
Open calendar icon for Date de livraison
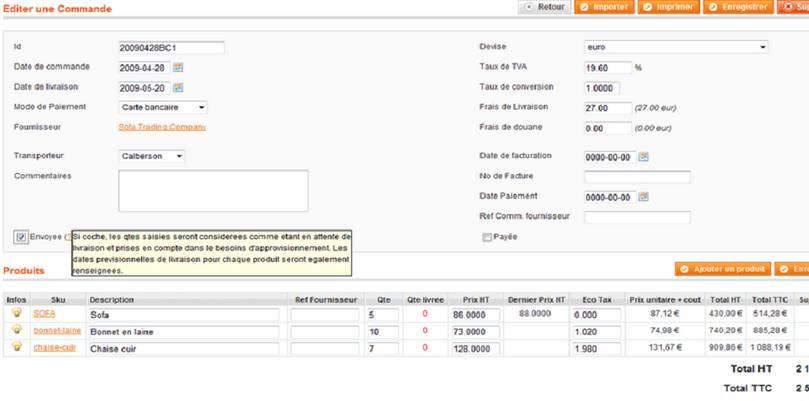178,88
